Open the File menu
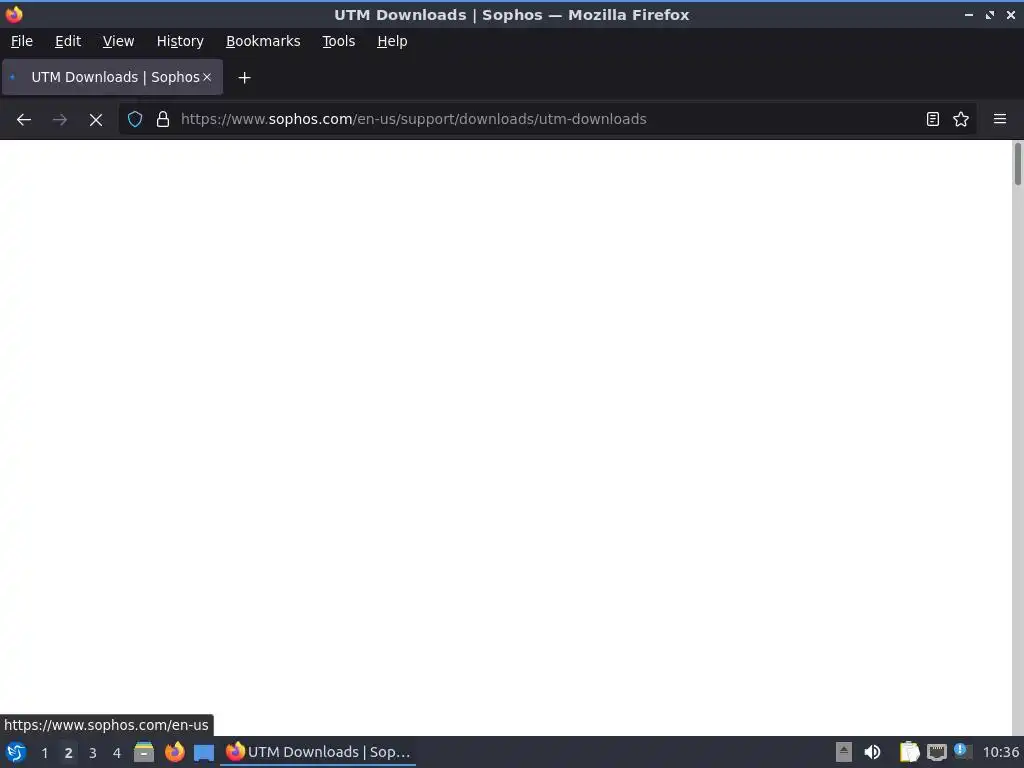The height and width of the screenshot is (768, 1024). pyautogui.click(x=22, y=41)
